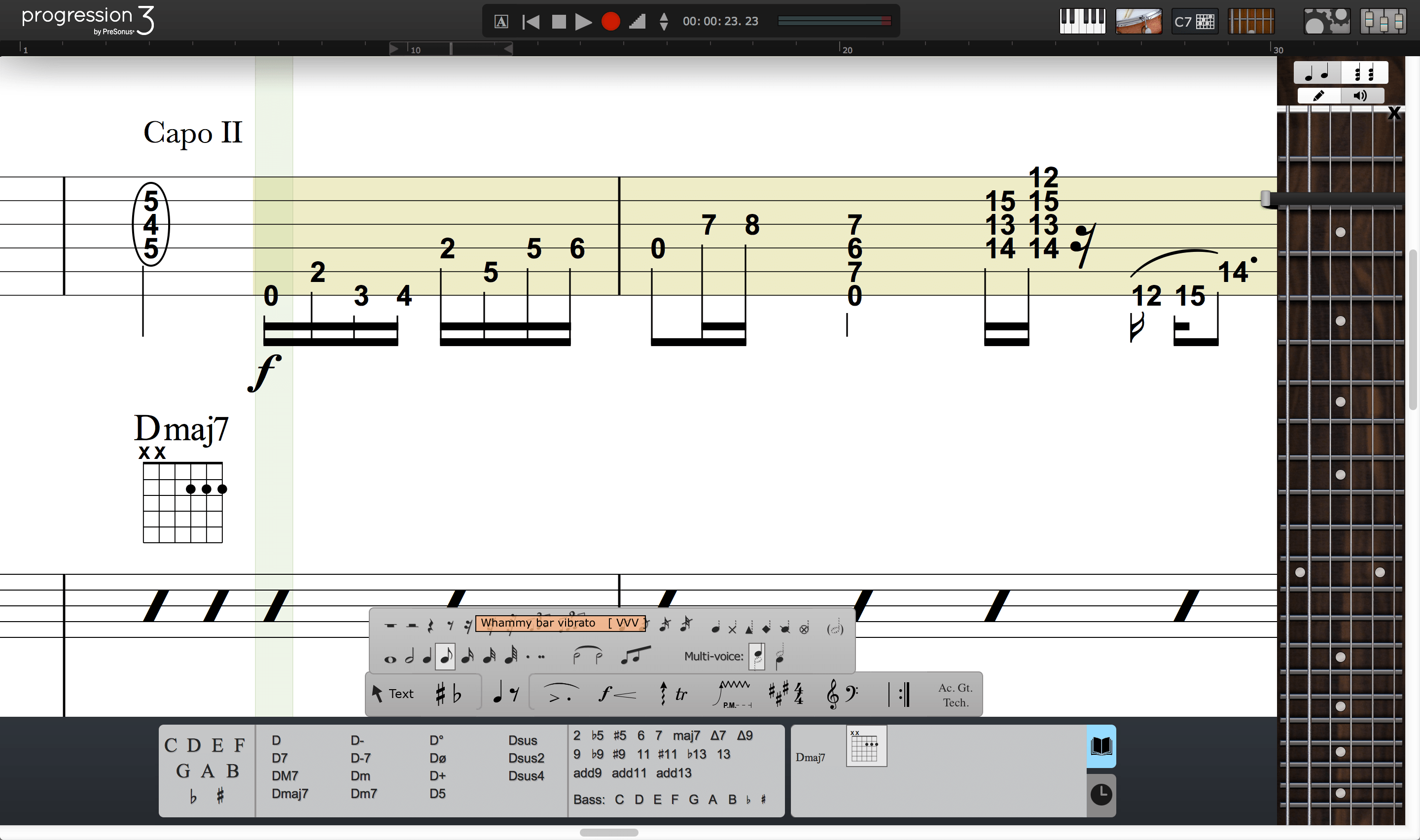Image resolution: width=1420 pixels, height=840 pixels.
Task: Open the drum pad panel
Action: 1138,22
